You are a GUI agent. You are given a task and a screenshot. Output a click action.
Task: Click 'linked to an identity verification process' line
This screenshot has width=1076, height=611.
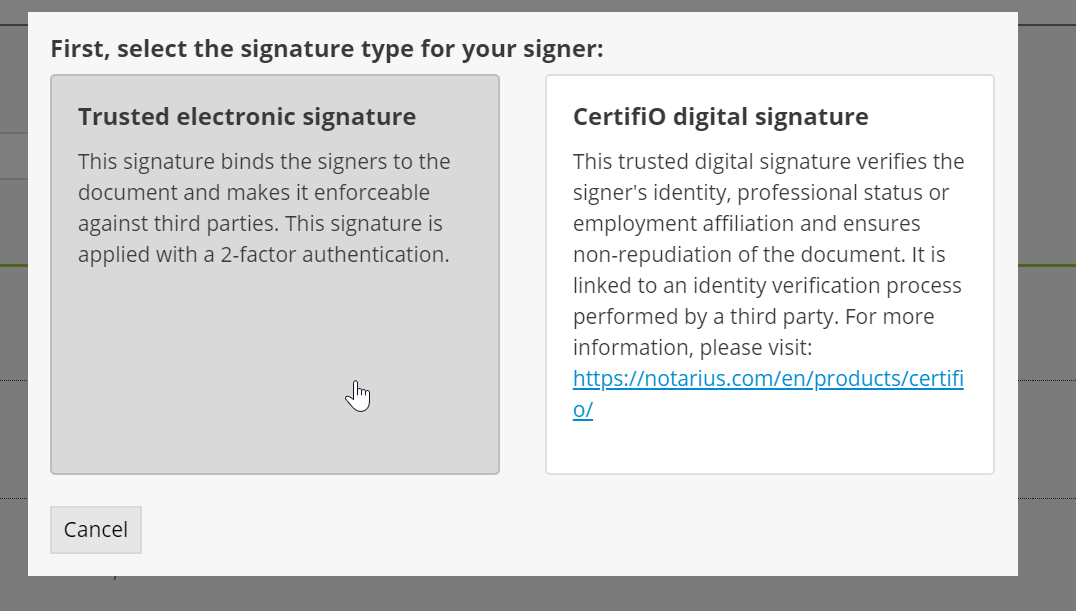pyautogui.click(x=767, y=286)
